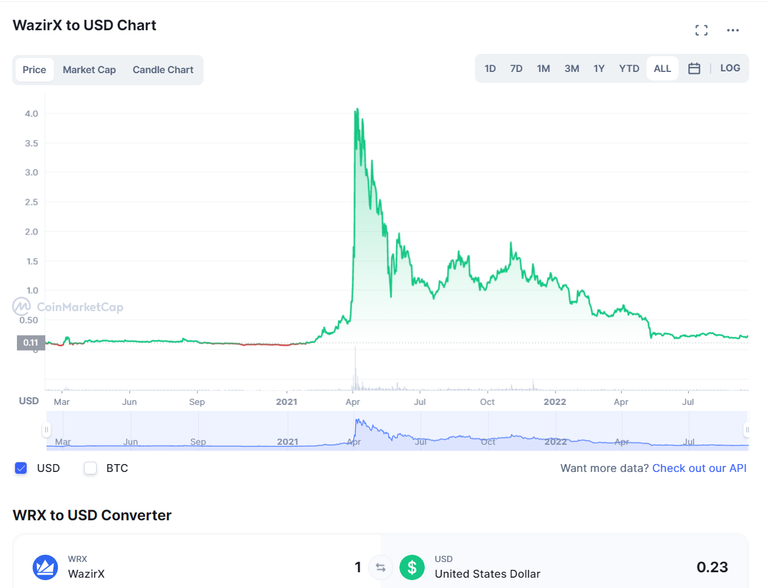This screenshot has width=768, height=588.
Task: Switch to the Market Cap tab
Action: [x=89, y=70]
